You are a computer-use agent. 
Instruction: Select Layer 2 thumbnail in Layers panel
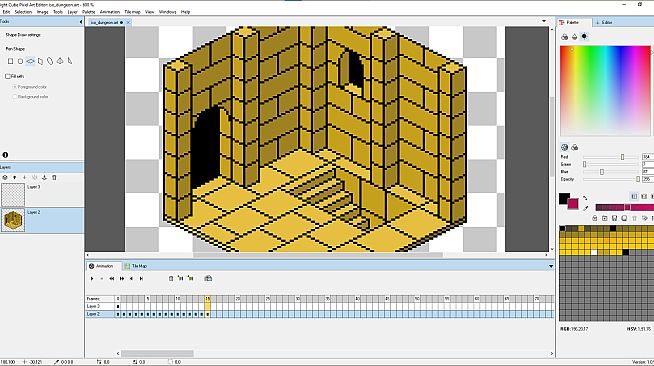pyautogui.click(x=13, y=220)
